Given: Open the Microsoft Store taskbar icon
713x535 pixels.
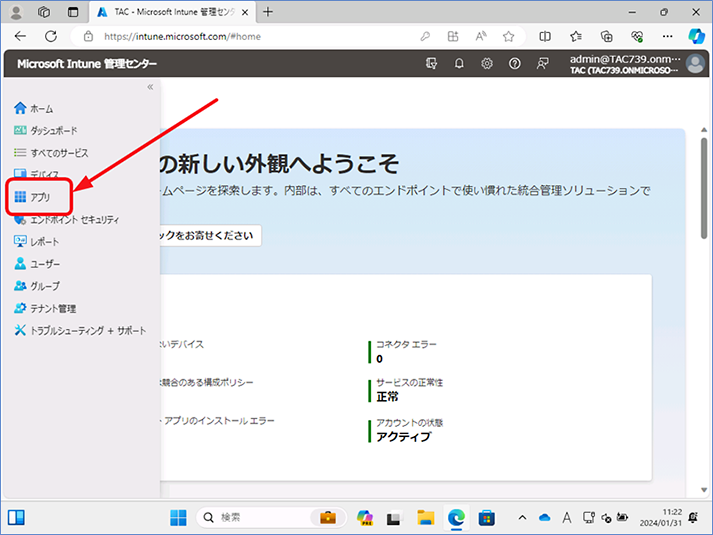Looking at the screenshot, I should click(x=486, y=517).
